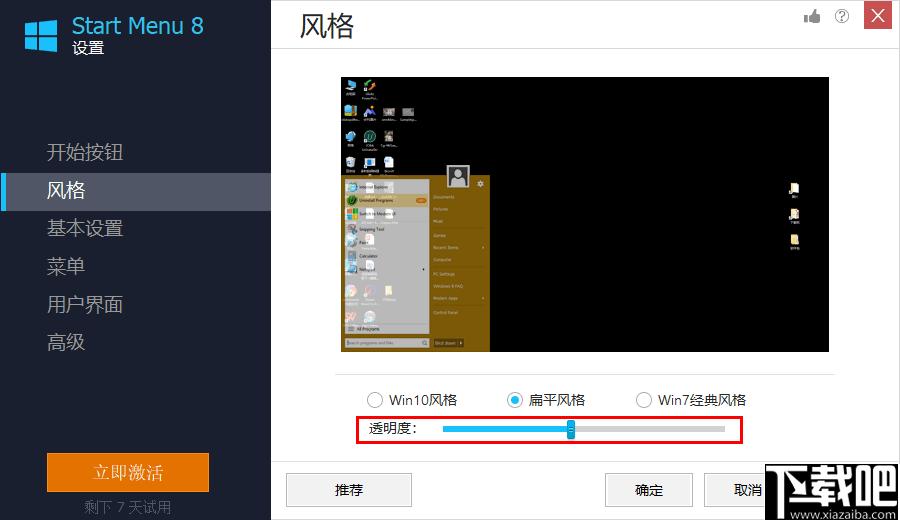Select the Win10风格 radio button
Image resolution: width=900 pixels, height=520 pixels.
point(375,400)
